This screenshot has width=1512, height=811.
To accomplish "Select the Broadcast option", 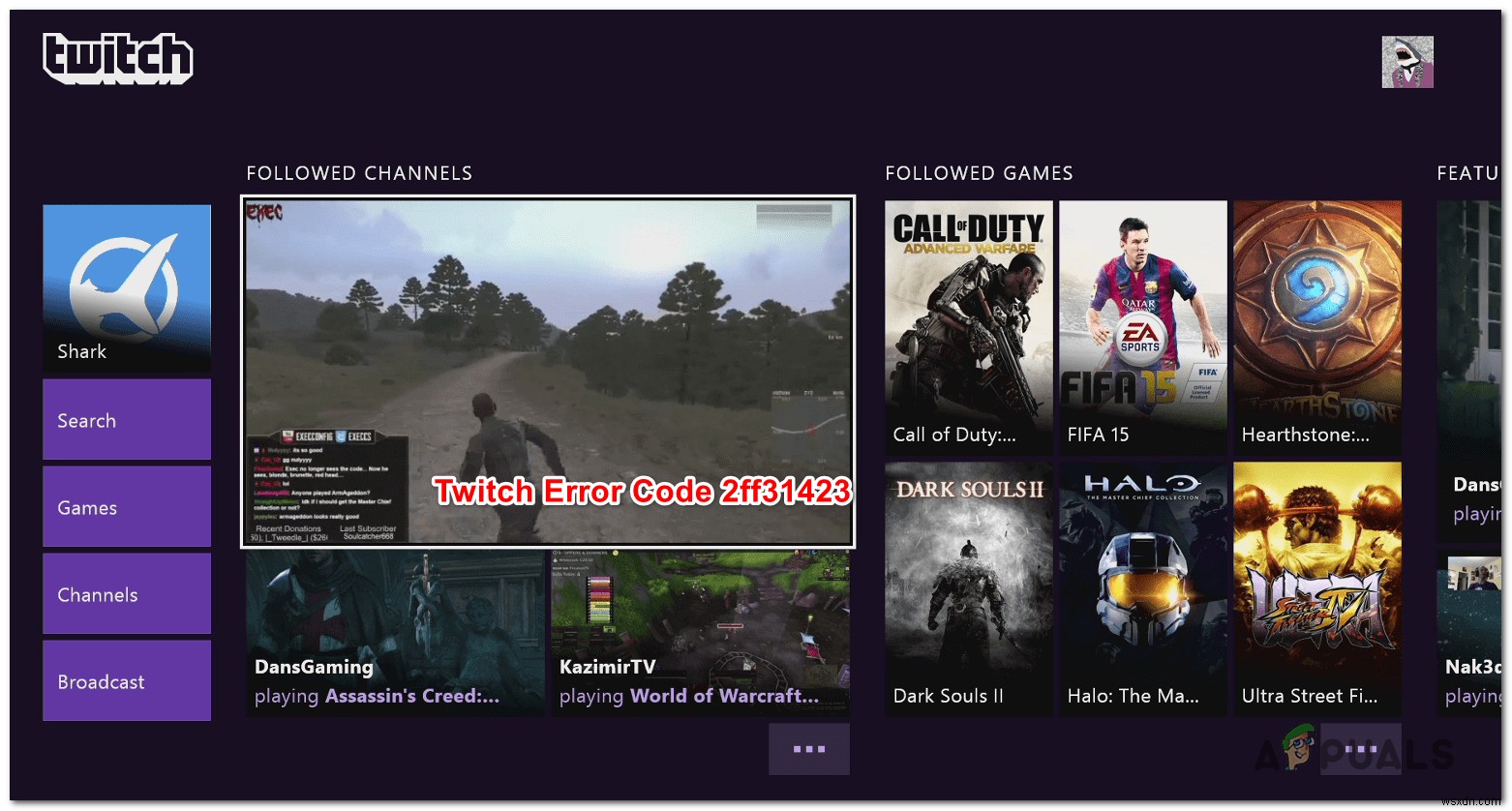I will tap(126, 680).
